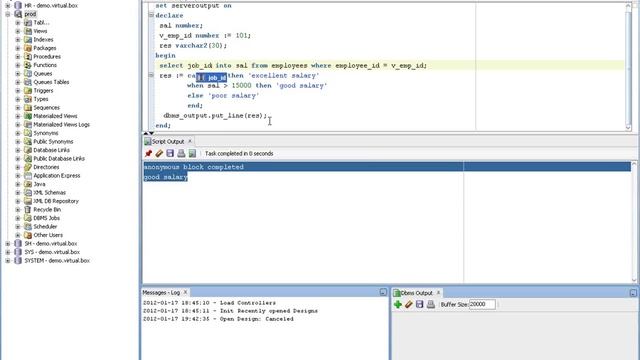
Task: Expand the SYS - demo.virtual.box connection
Action: [8, 252]
